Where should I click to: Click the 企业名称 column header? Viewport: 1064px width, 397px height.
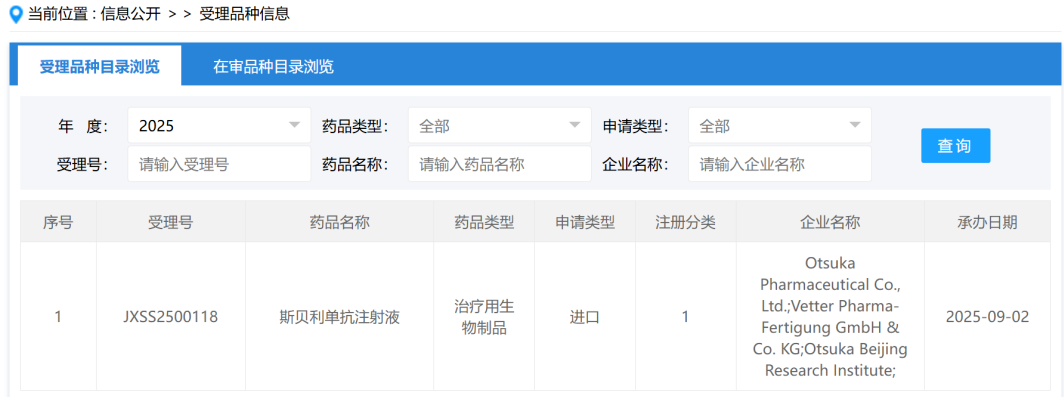tap(830, 222)
